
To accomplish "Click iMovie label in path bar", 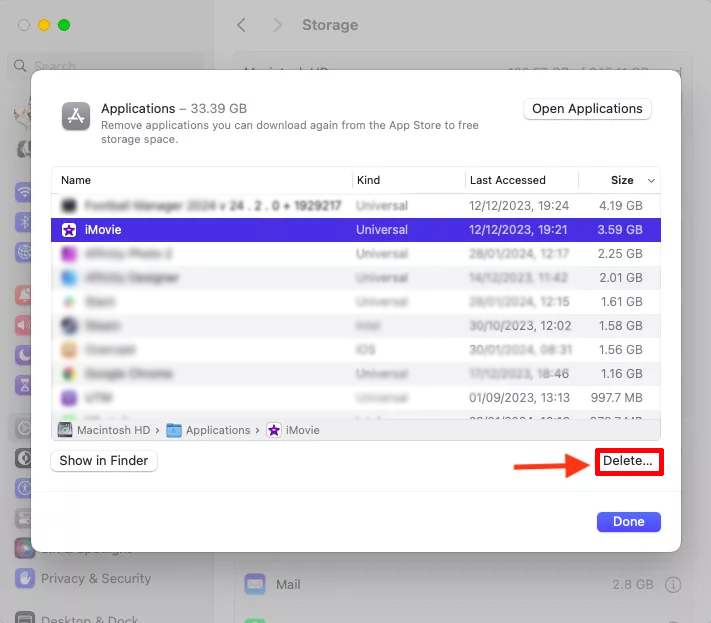I will pos(302,430).
